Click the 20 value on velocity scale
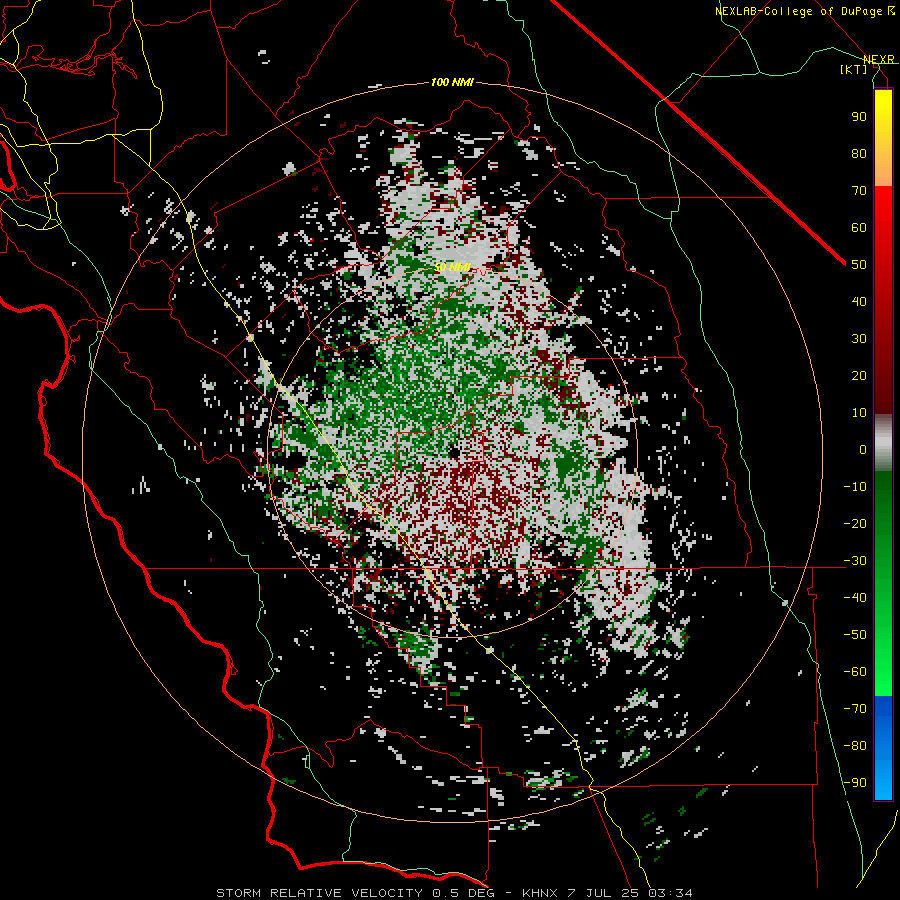Viewport: 900px width, 900px height. [859, 376]
